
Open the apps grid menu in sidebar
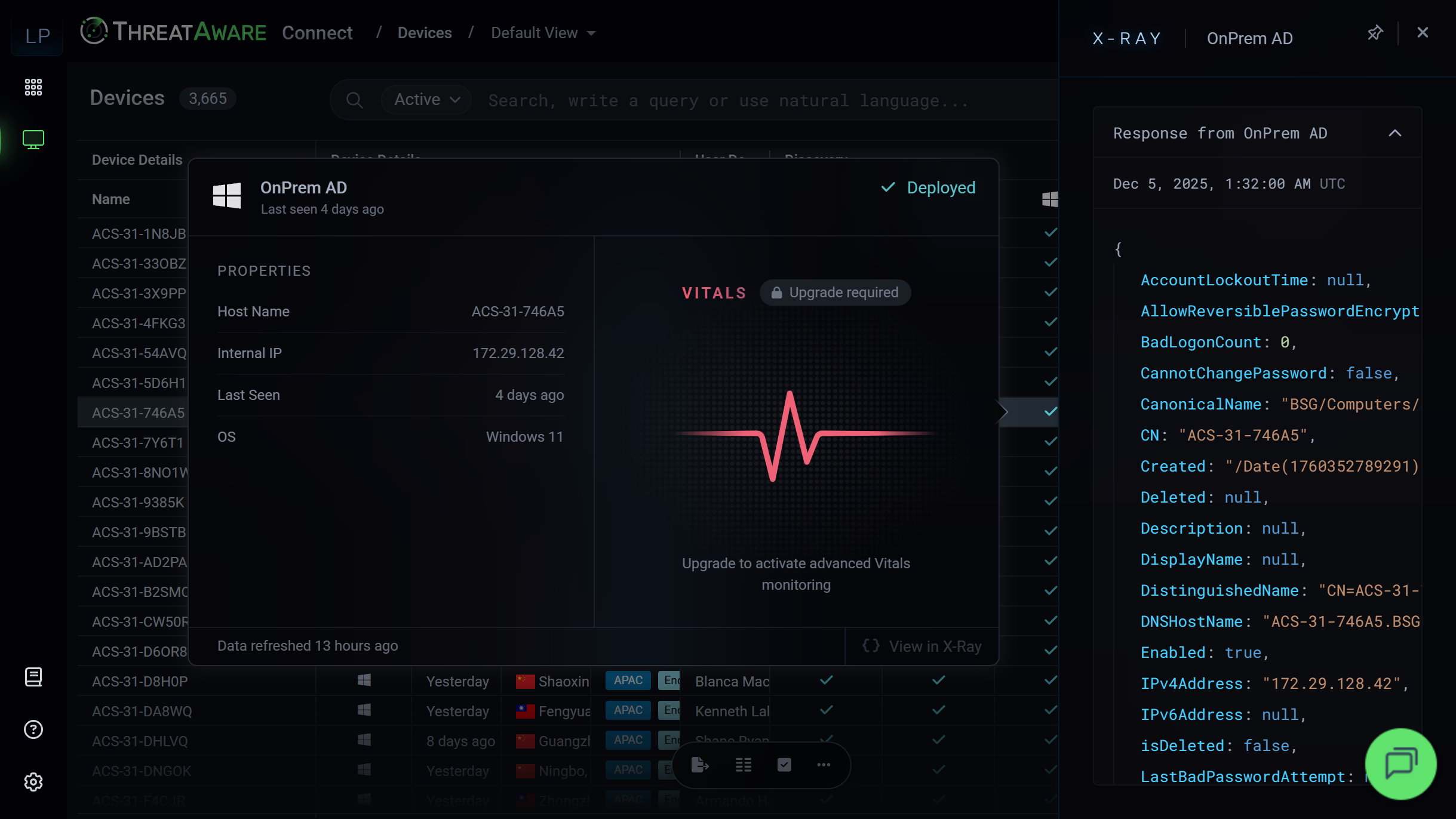point(33,87)
